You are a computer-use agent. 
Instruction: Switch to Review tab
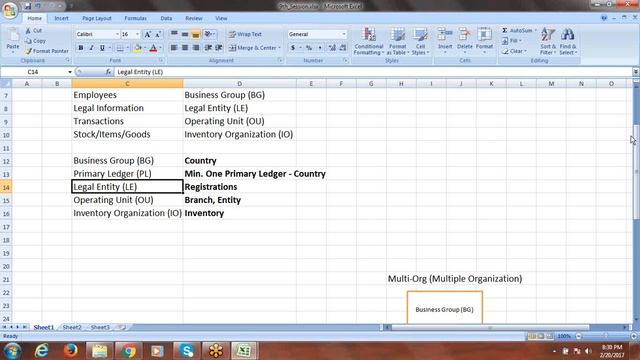coord(194,18)
